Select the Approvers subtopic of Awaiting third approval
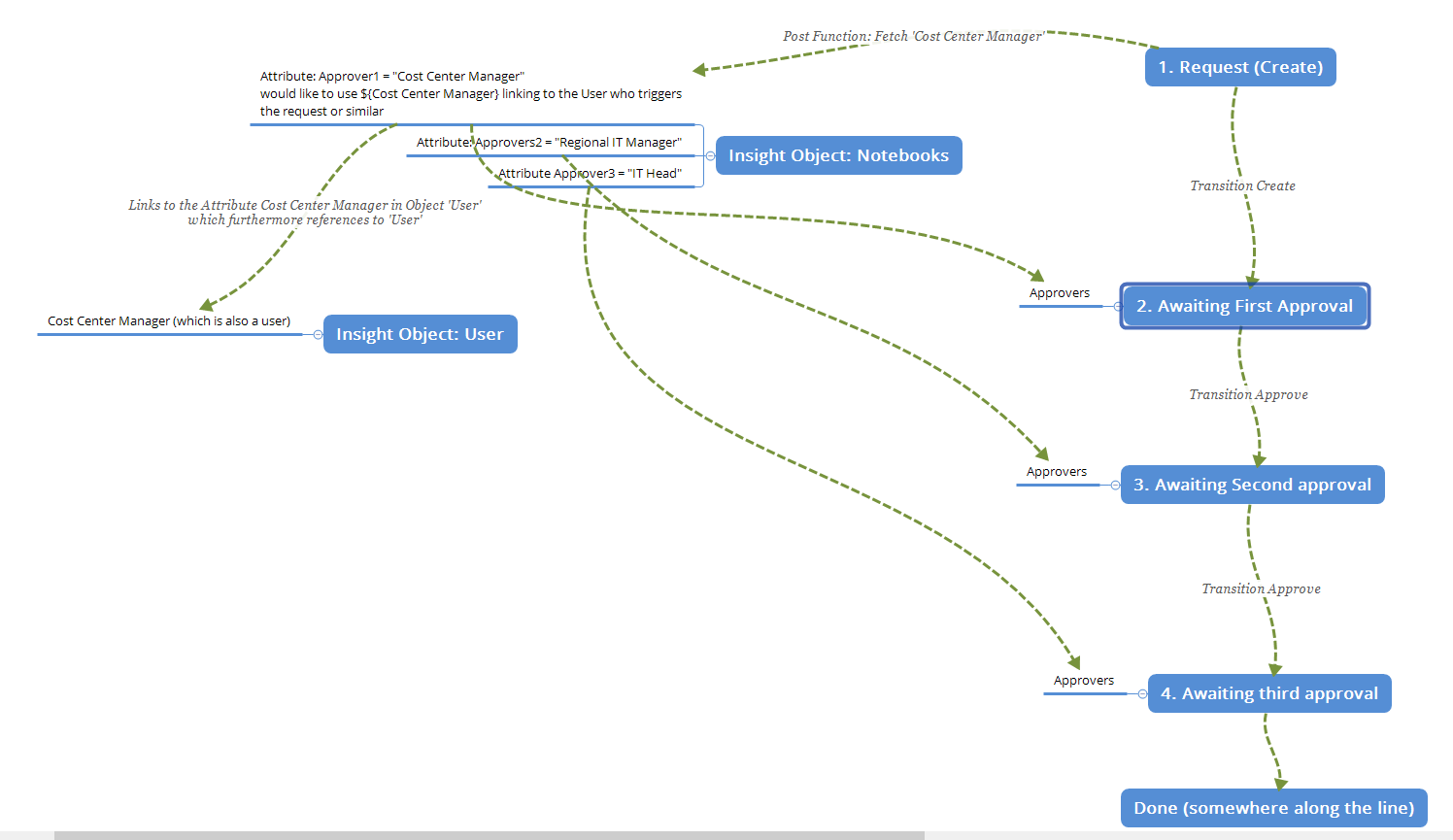Image resolution: width=1453 pixels, height=840 pixels. (x=1084, y=681)
